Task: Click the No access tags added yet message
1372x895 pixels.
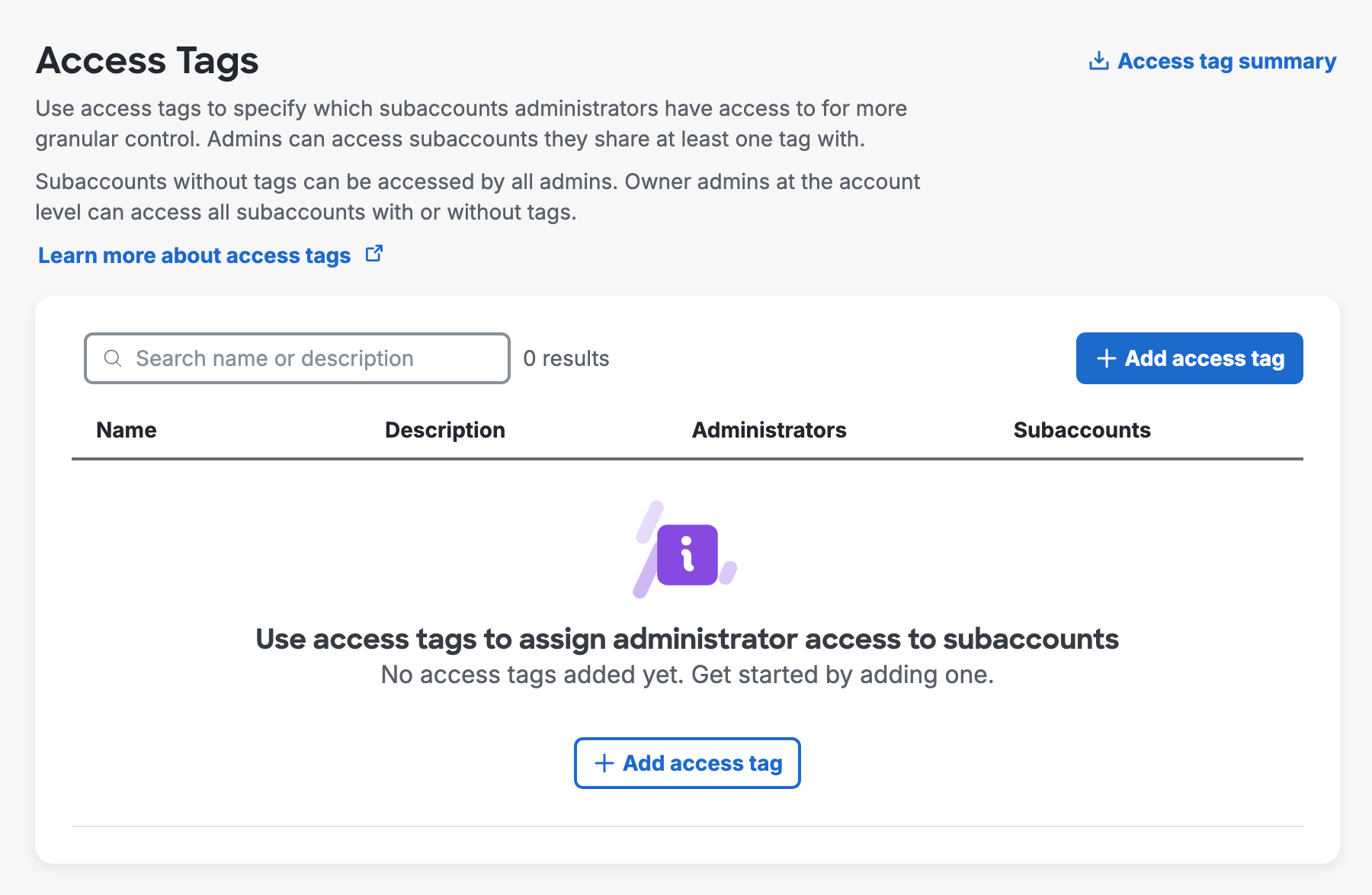Action: (688, 675)
